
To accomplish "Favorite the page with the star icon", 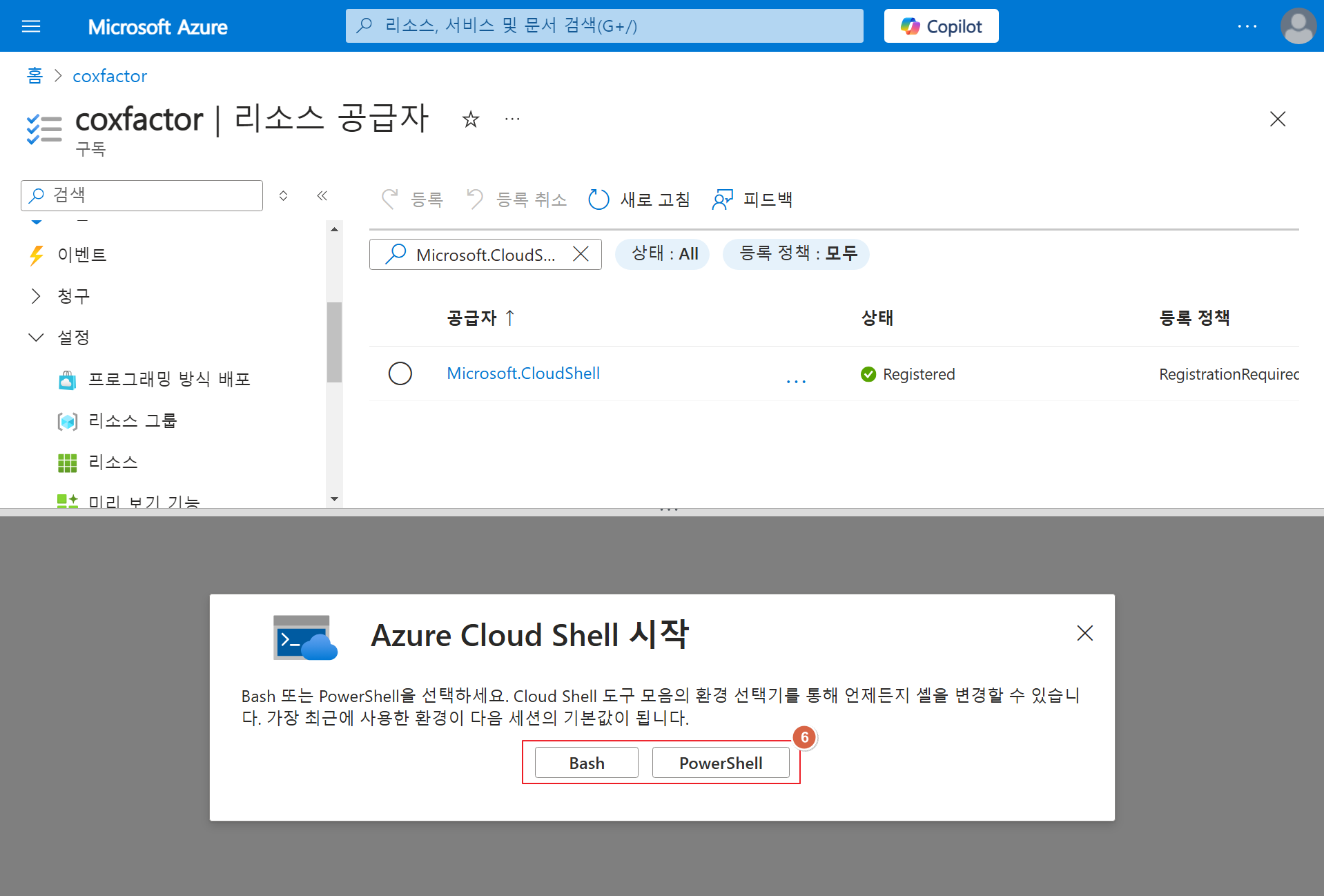I will [x=471, y=119].
